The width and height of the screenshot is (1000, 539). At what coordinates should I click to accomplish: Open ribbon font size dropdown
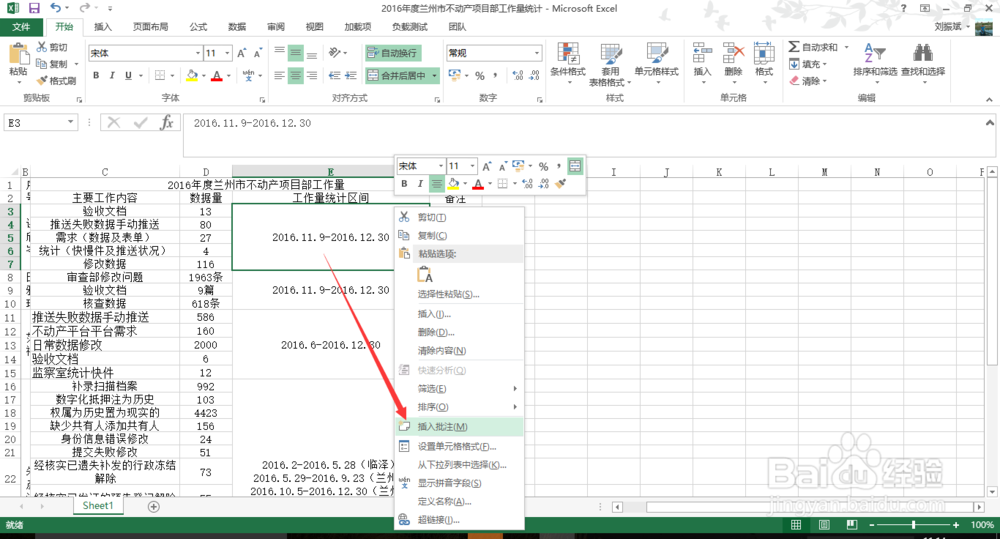pyautogui.click(x=227, y=53)
